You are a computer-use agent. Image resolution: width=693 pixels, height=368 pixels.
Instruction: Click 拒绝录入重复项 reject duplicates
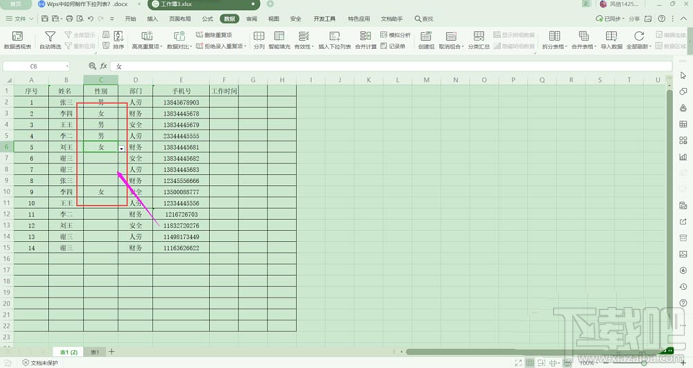tap(221, 46)
